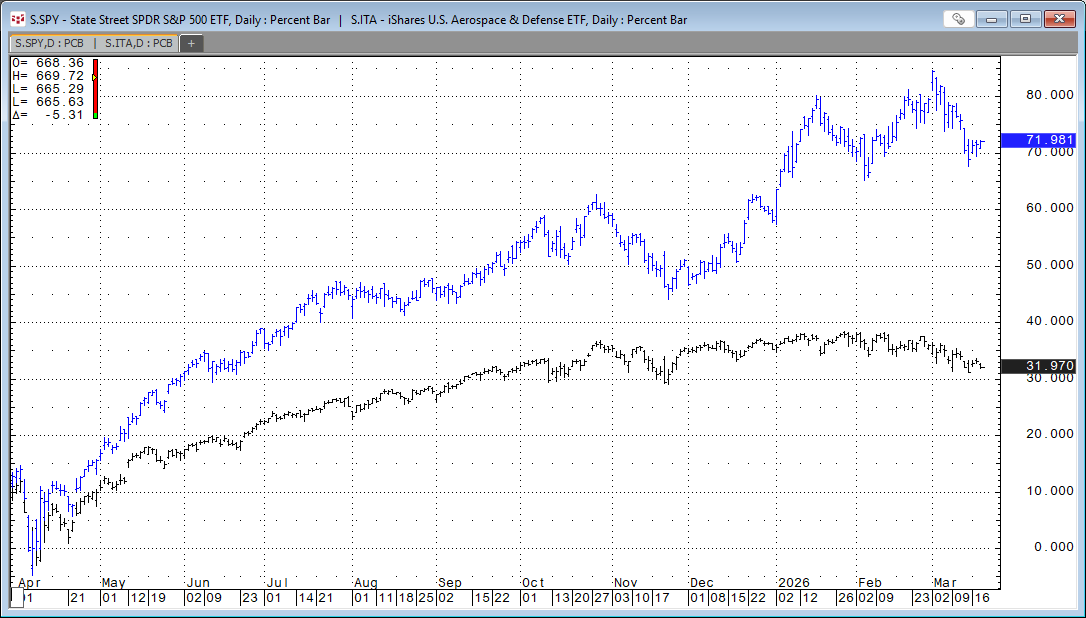
Task: Close the chart window
Action: [x=1059, y=18]
